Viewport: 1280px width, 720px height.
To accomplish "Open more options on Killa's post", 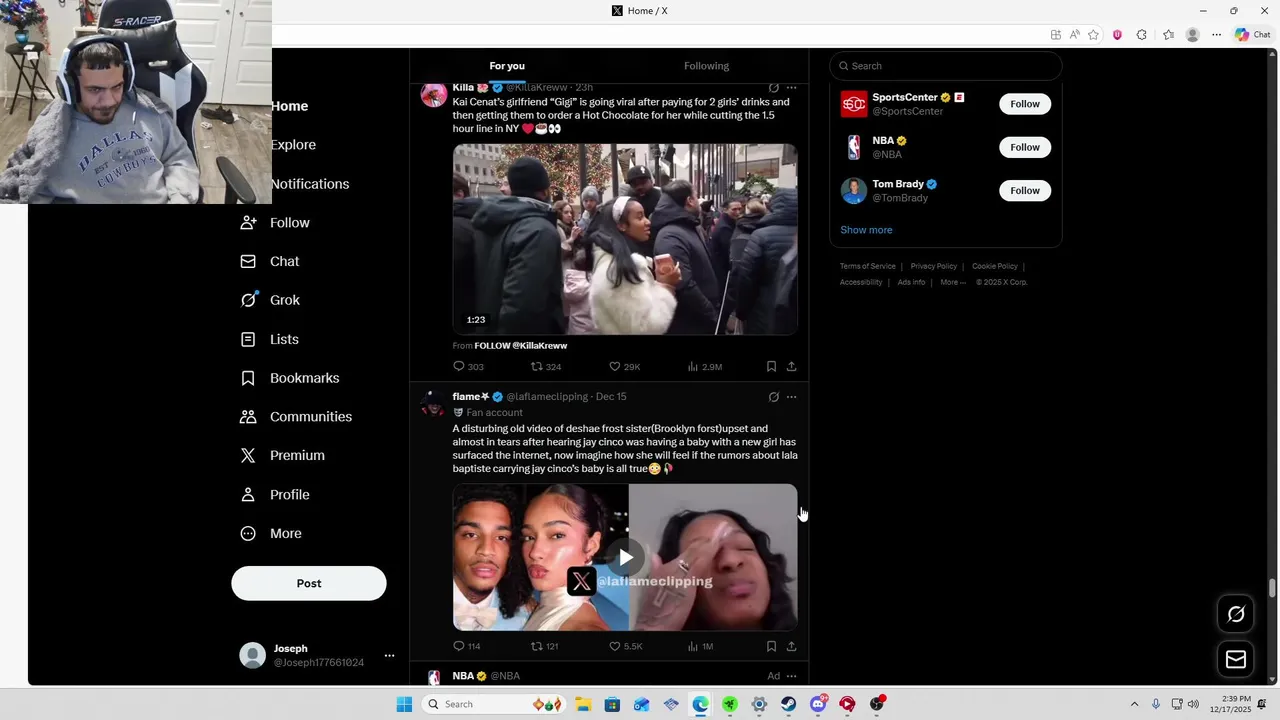I will (791, 88).
